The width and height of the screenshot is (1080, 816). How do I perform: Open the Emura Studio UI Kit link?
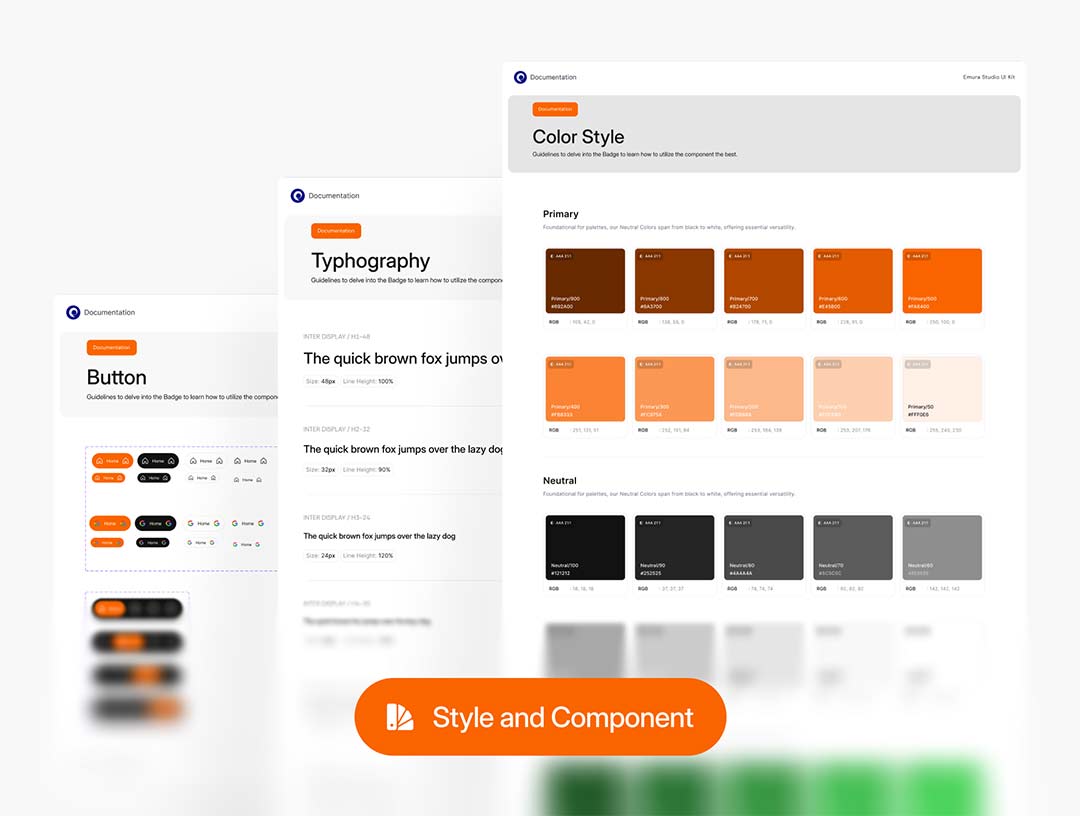[x=988, y=77]
